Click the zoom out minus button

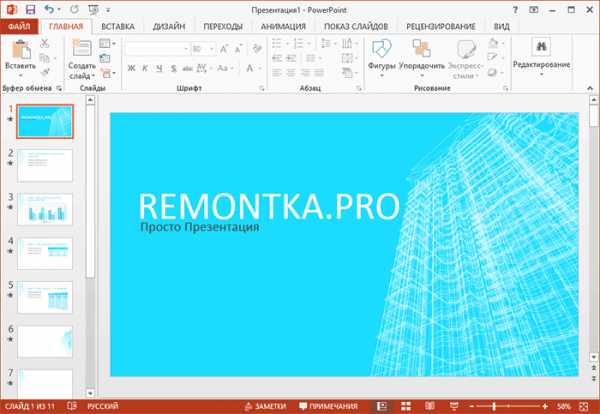tap(472, 406)
